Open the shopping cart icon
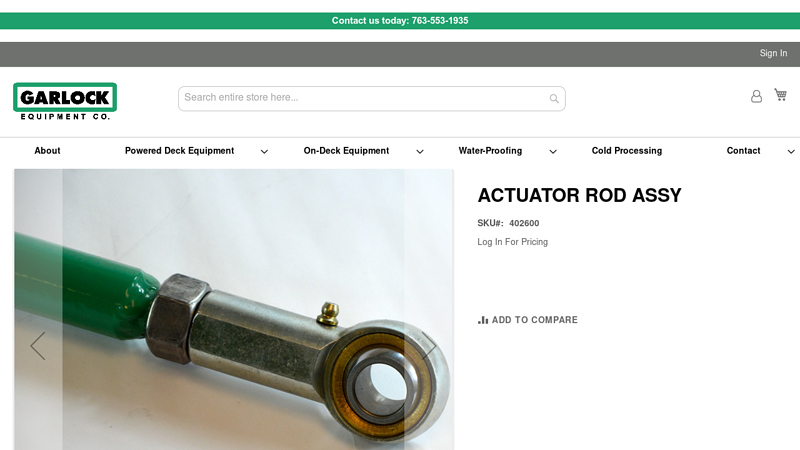 click(781, 95)
